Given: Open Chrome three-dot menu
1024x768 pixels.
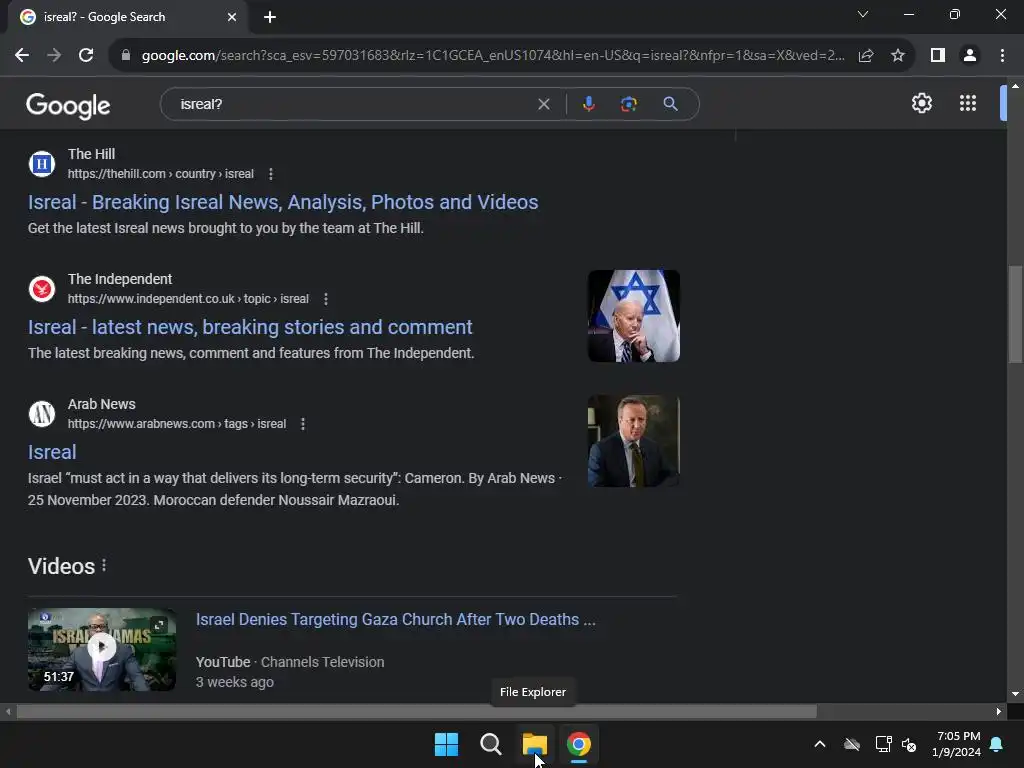Looking at the screenshot, I should click(1002, 56).
